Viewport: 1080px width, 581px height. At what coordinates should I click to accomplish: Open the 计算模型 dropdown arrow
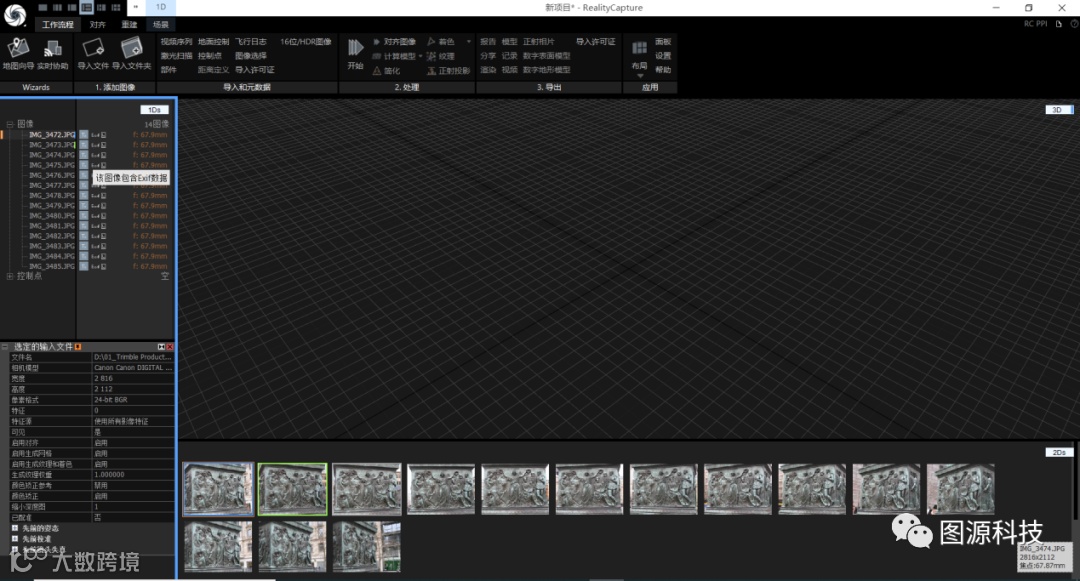420,56
